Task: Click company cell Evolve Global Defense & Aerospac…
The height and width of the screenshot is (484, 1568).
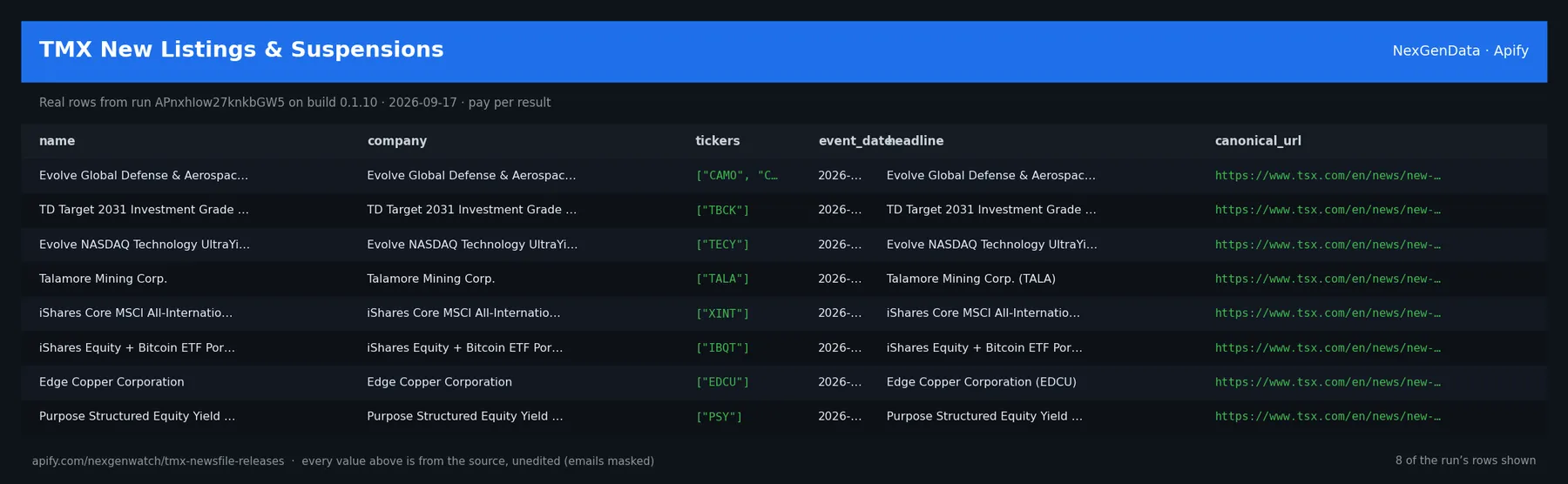Action: pyautogui.click(x=471, y=176)
